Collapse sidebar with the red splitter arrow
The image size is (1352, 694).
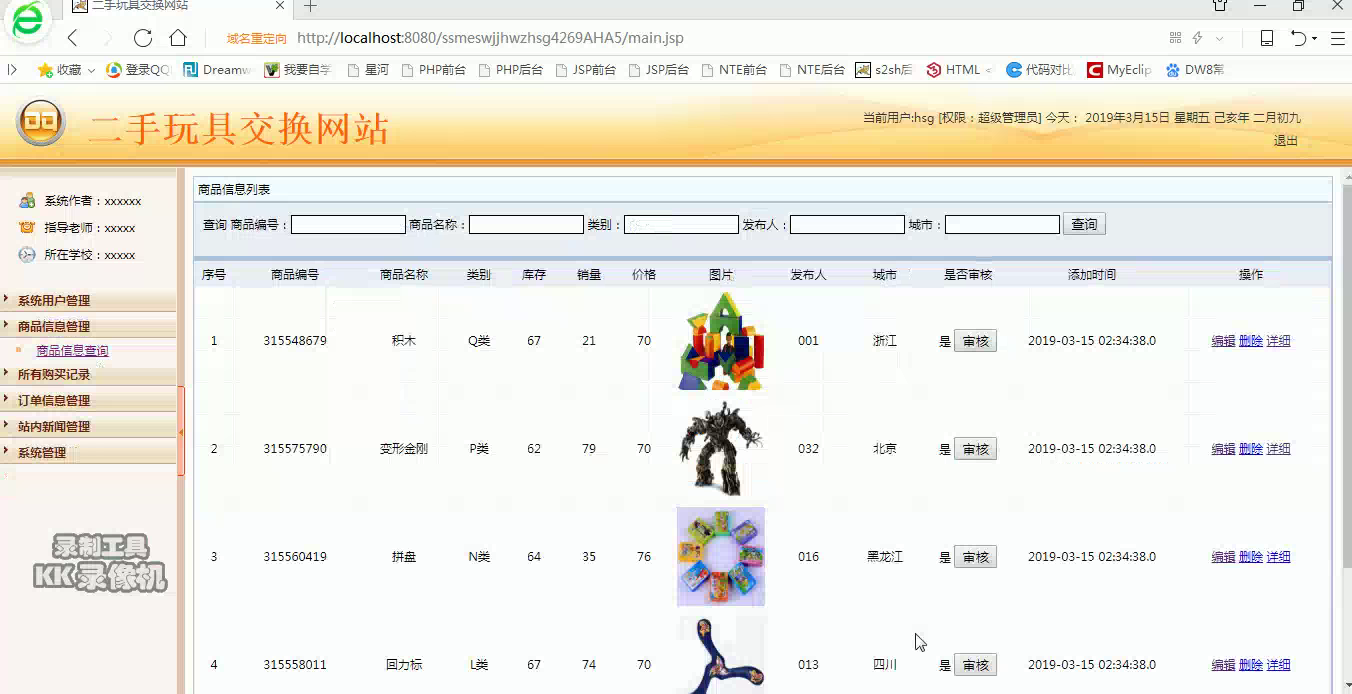[181, 432]
